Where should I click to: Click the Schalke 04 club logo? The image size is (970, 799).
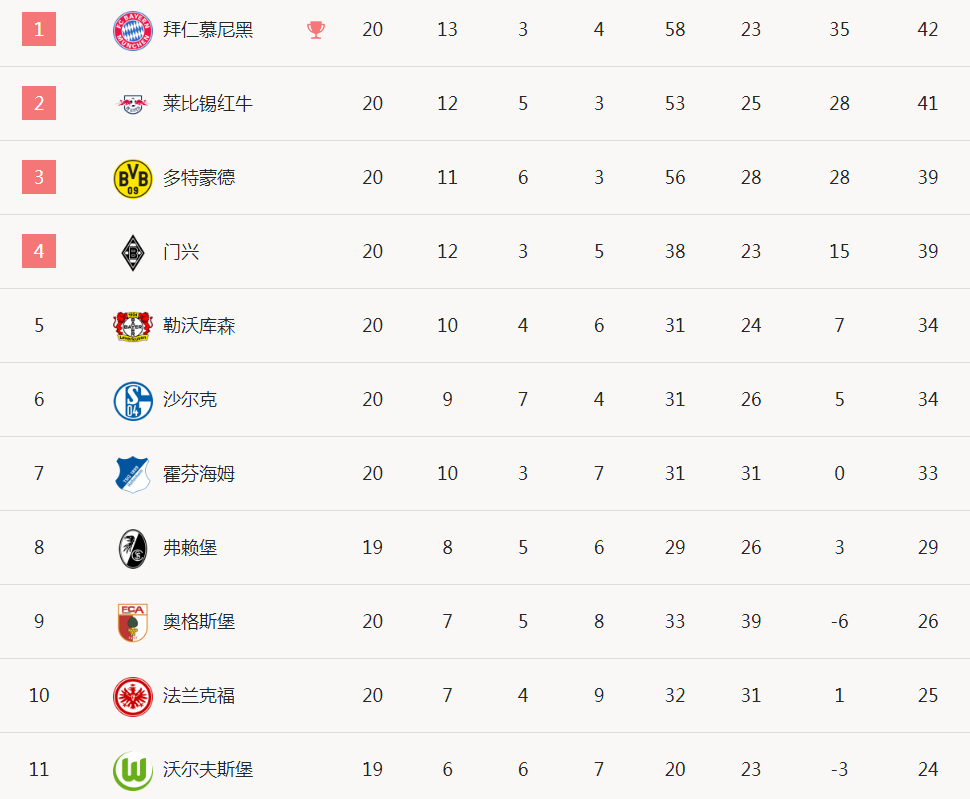132,400
